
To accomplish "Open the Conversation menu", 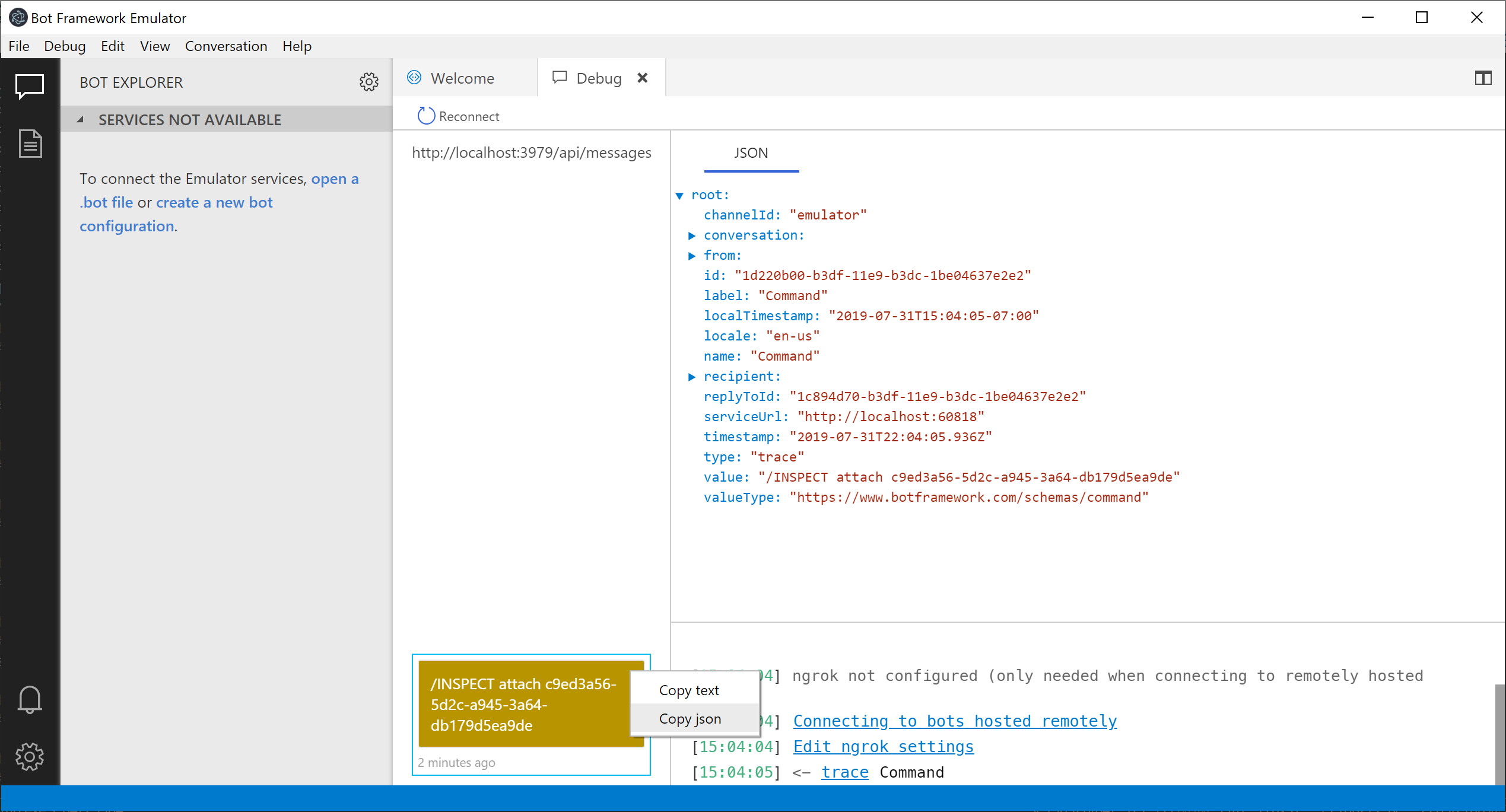I will pos(226,46).
